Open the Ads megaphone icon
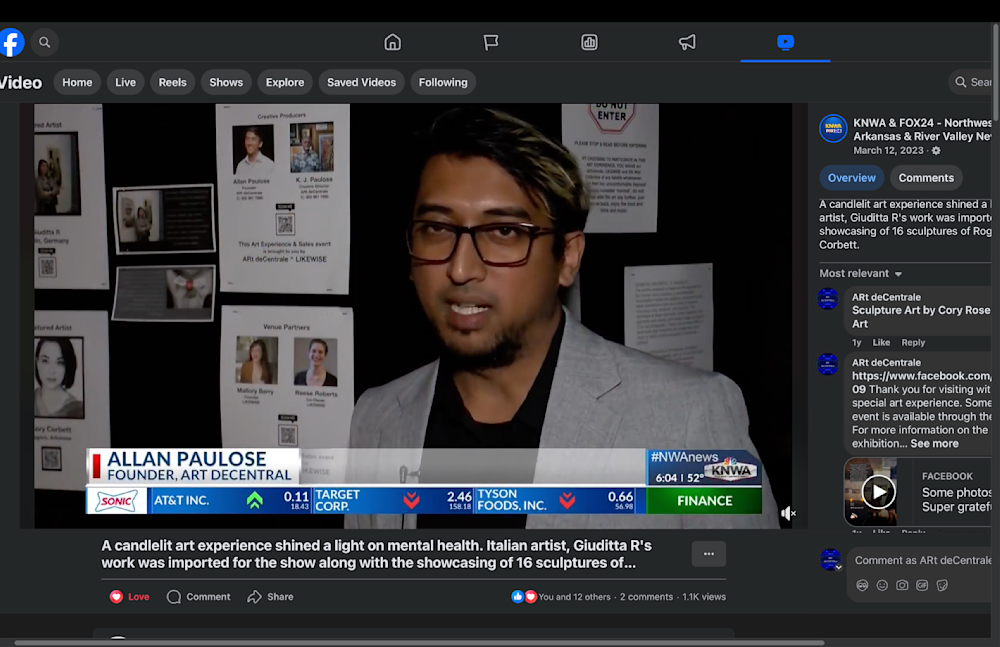The height and width of the screenshot is (647, 1000). [x=687, y=42]
